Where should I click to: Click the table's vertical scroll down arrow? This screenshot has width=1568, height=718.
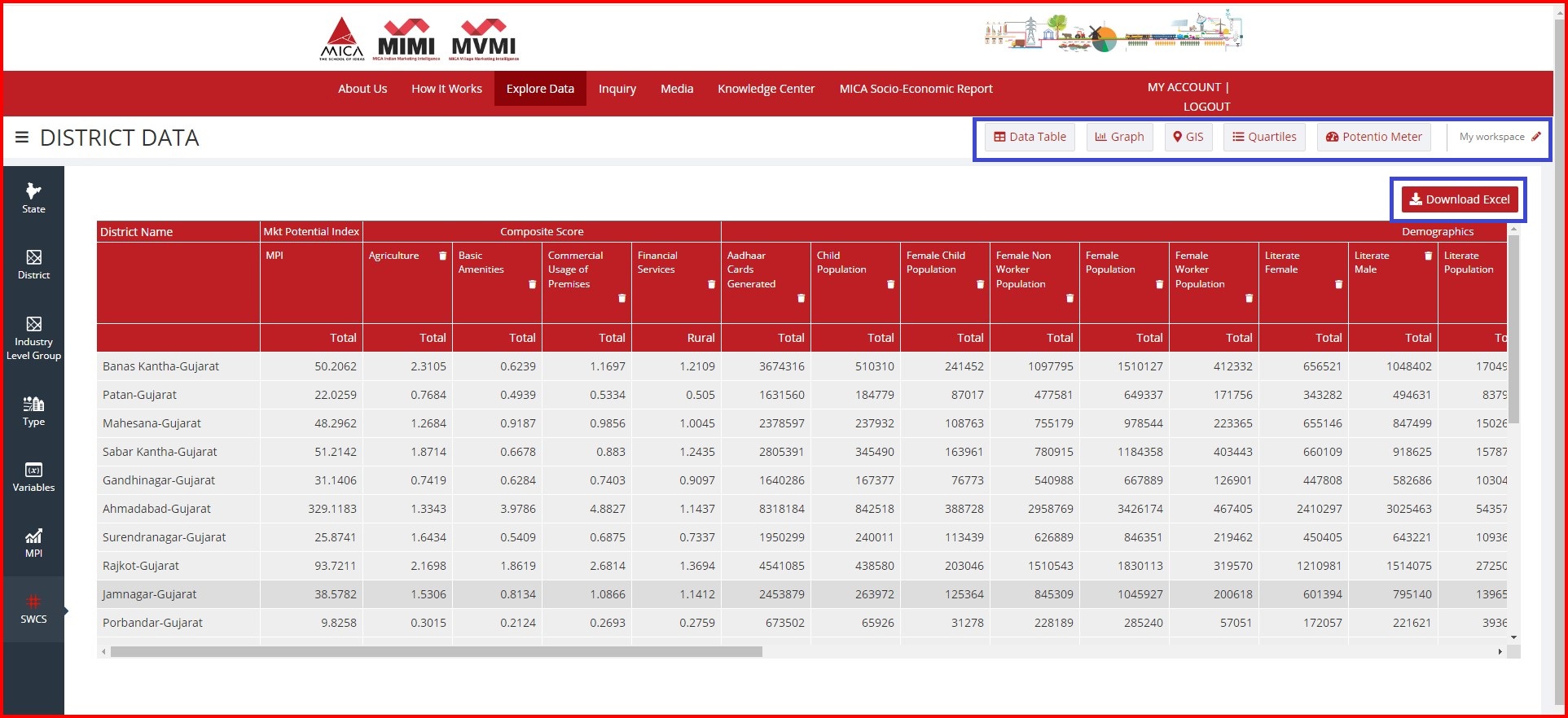tap(1513, 637)
